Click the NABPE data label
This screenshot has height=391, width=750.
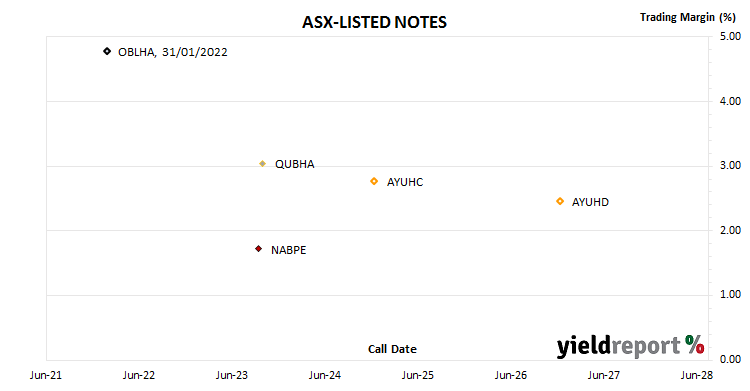(288, 250)
